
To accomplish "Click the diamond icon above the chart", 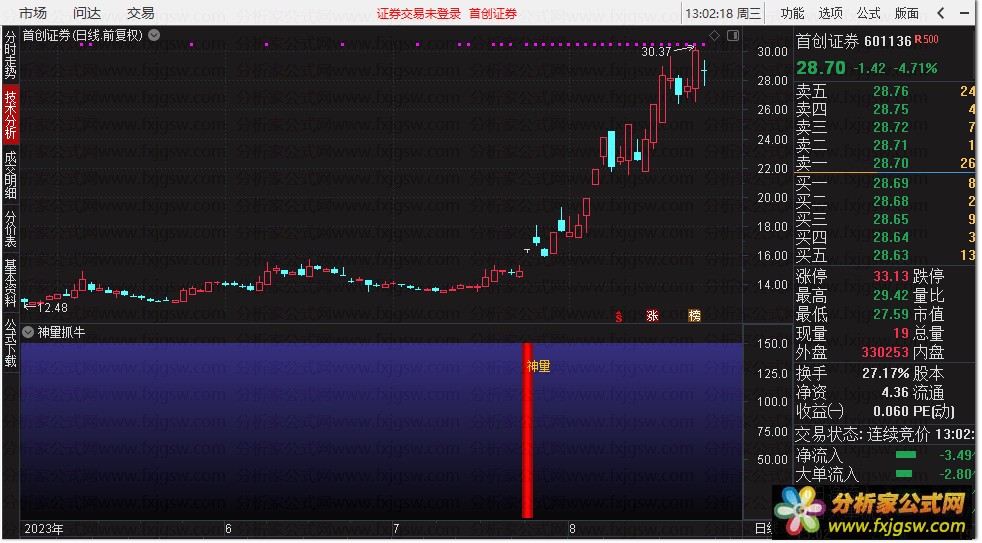I will tap(715, 35).
